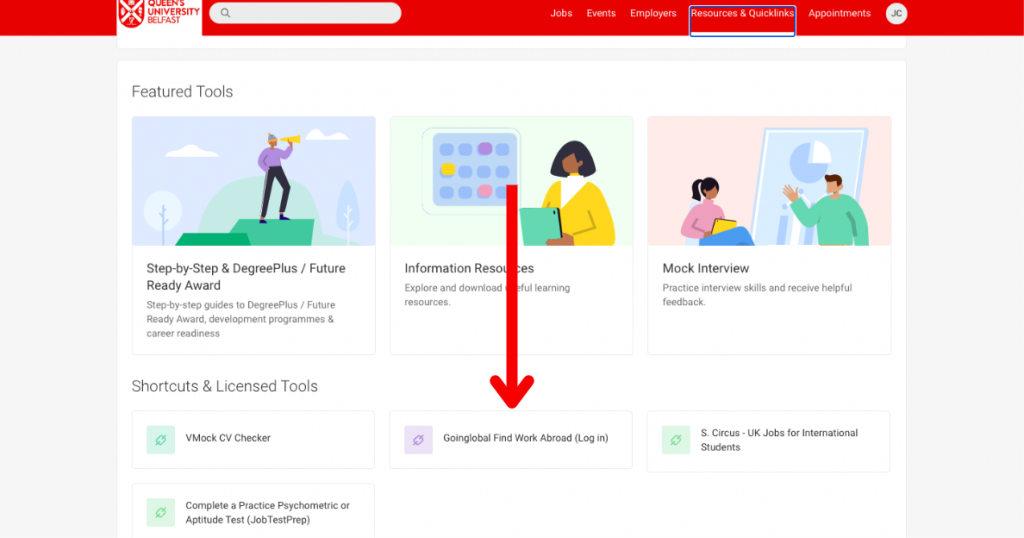Click inside the top search field
This screenshot has width=1024, height=538.
pos(310,13)
